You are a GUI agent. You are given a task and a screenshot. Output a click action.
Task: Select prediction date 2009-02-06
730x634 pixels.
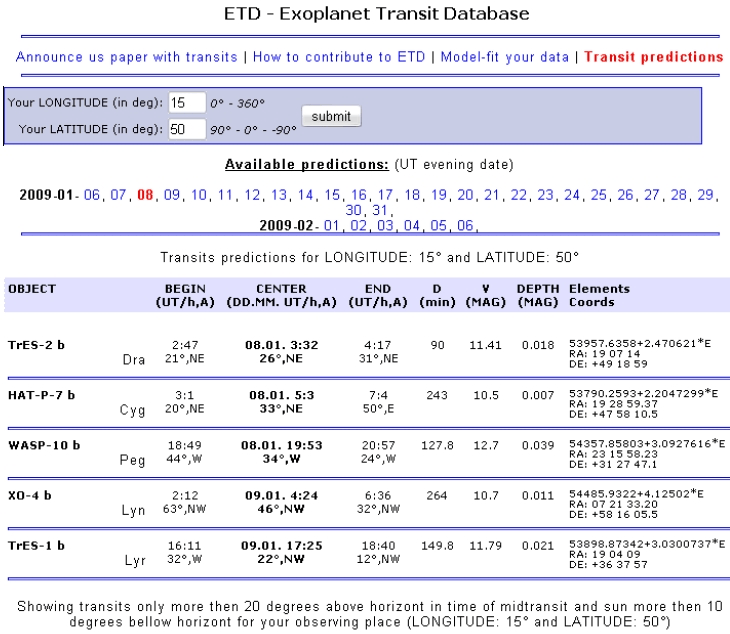pos(465,225)
